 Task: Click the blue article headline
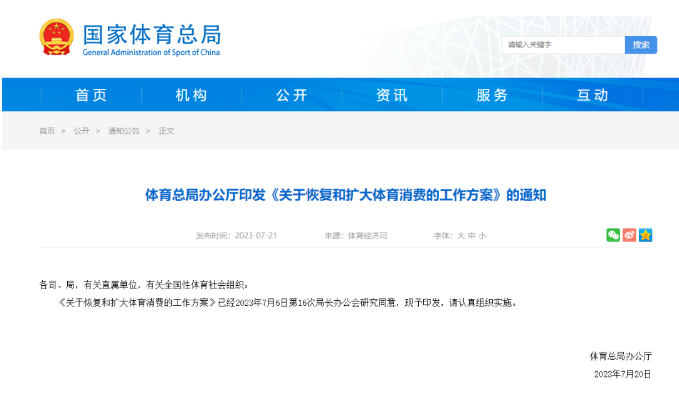(x=346, y=195)
